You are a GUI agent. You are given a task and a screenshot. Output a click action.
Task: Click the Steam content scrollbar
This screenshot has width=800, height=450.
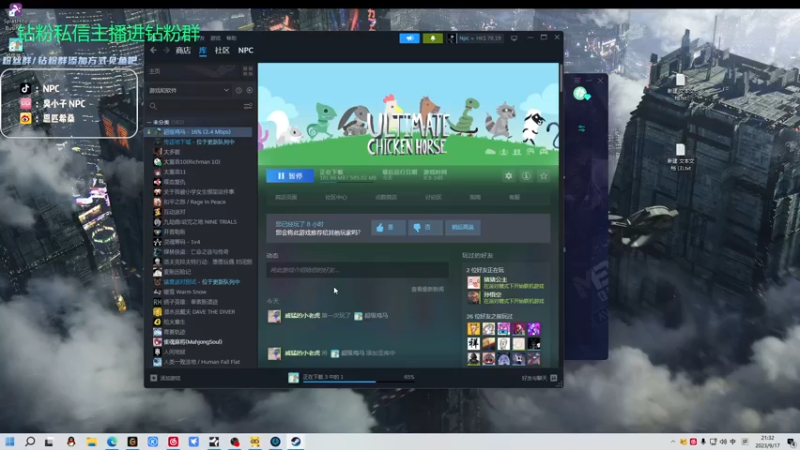click(x=561, y=77)
